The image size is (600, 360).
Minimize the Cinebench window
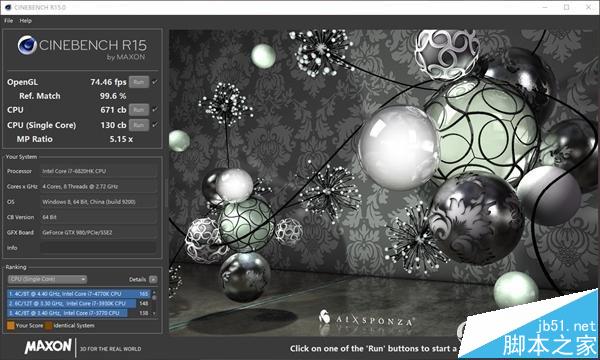[545, 7]
